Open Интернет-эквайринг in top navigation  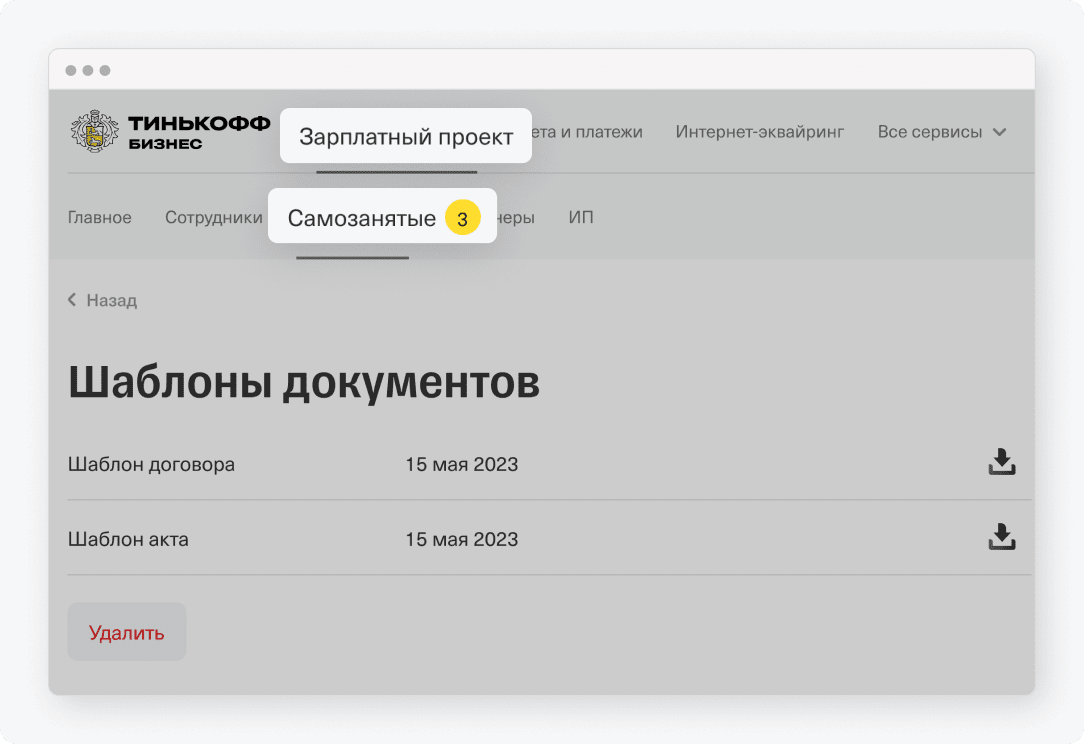click(x=760, y=131)
